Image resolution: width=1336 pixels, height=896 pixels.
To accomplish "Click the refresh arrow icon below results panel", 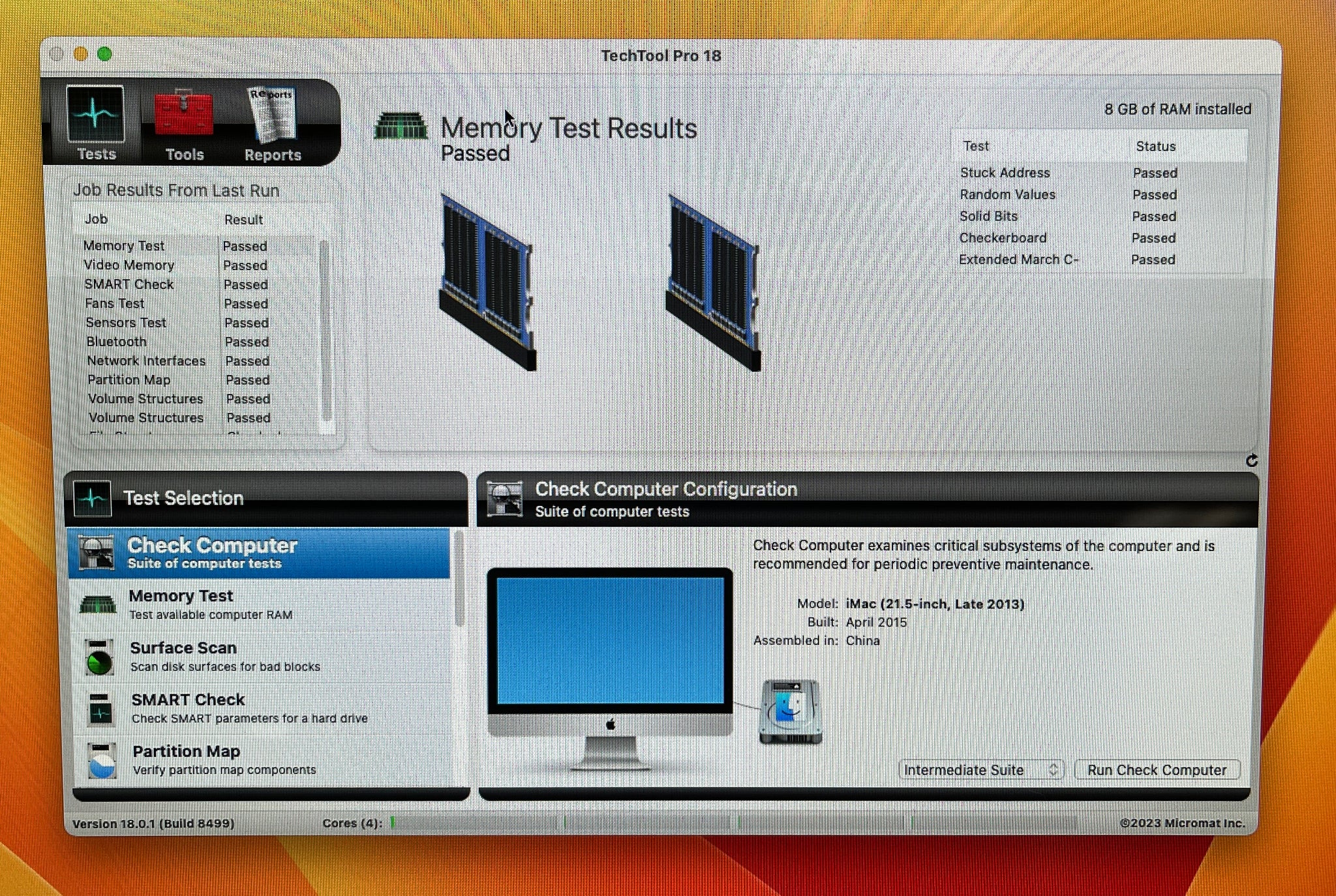I will coord(1251,461).
